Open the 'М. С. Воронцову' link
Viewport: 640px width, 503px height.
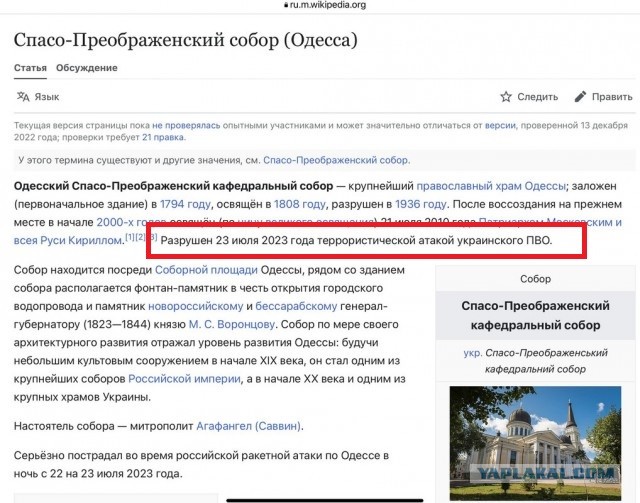[232, 325]
